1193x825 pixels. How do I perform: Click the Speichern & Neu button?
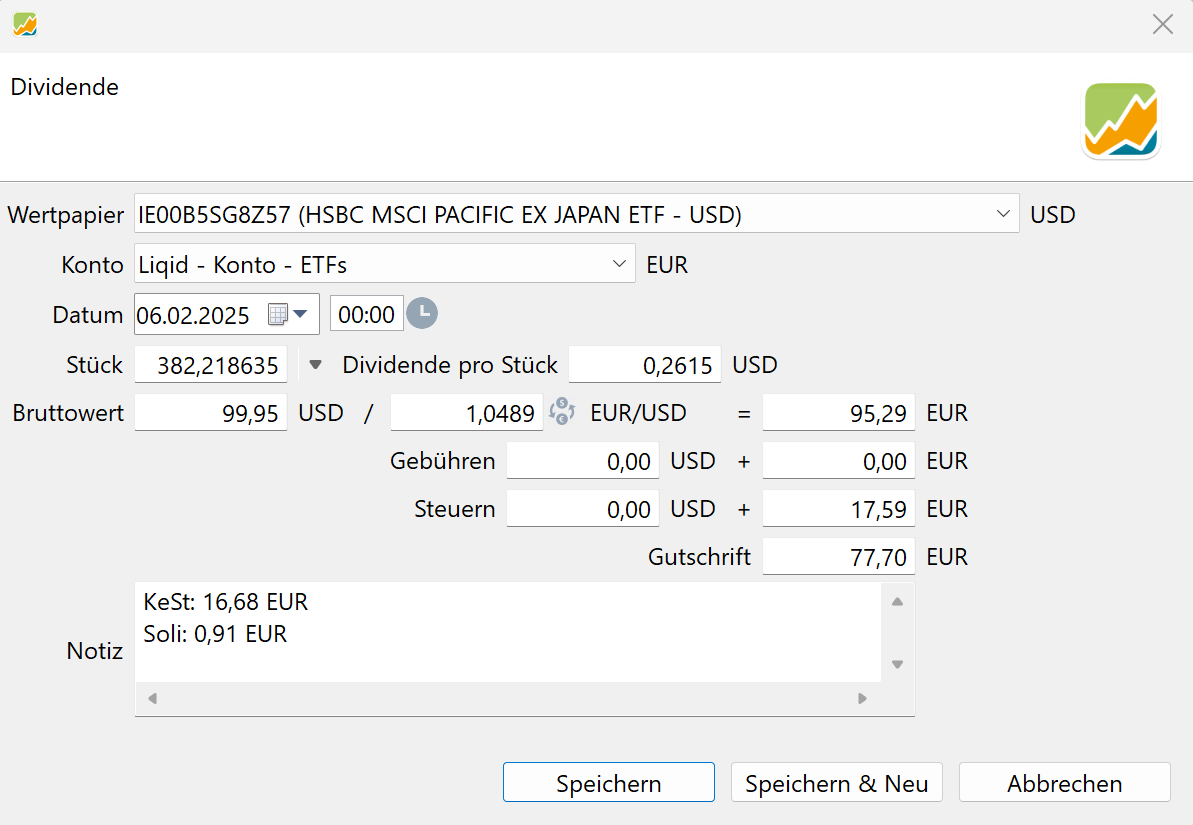[836, 783]
